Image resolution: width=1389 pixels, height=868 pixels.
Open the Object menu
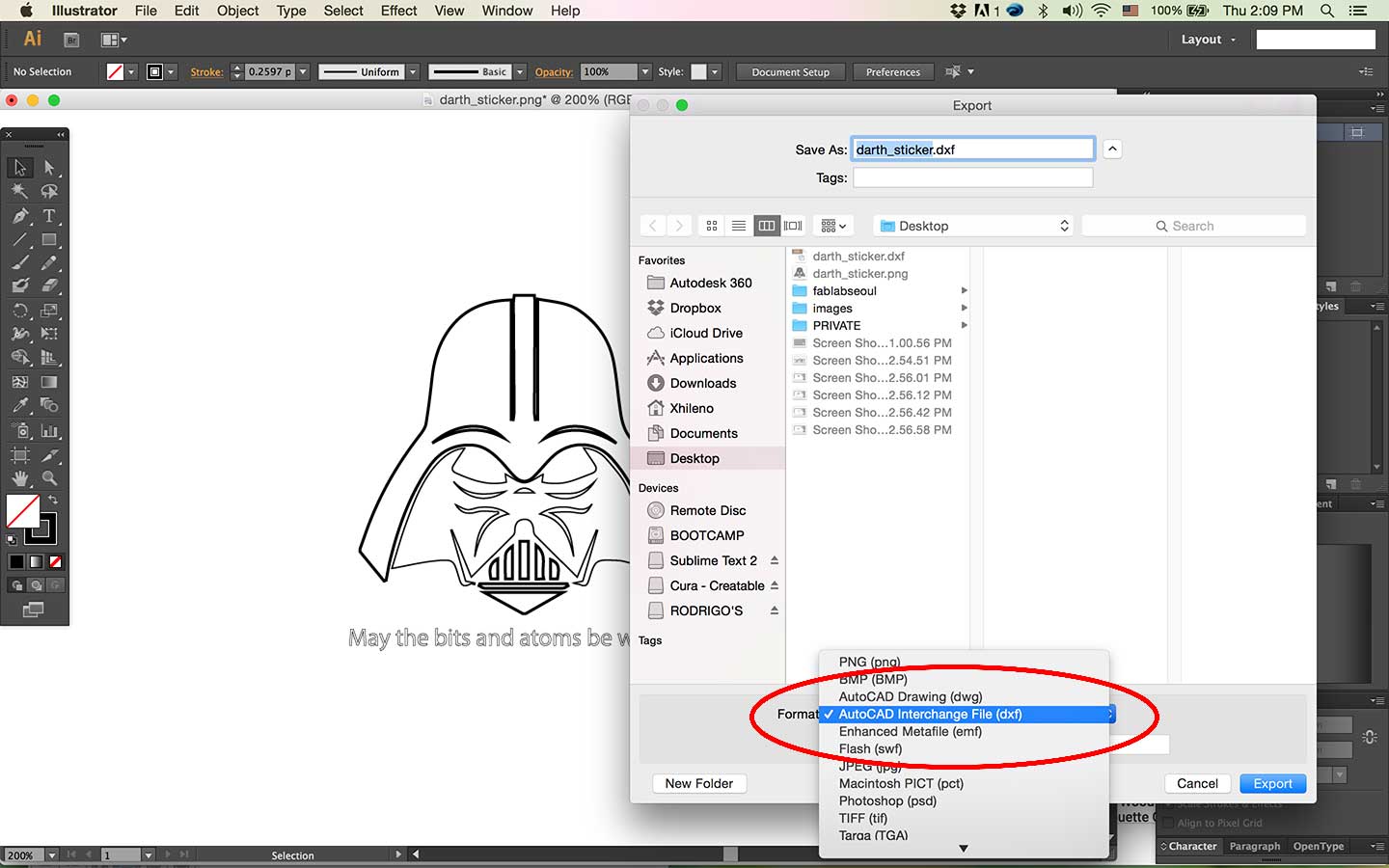pos(237,11)
